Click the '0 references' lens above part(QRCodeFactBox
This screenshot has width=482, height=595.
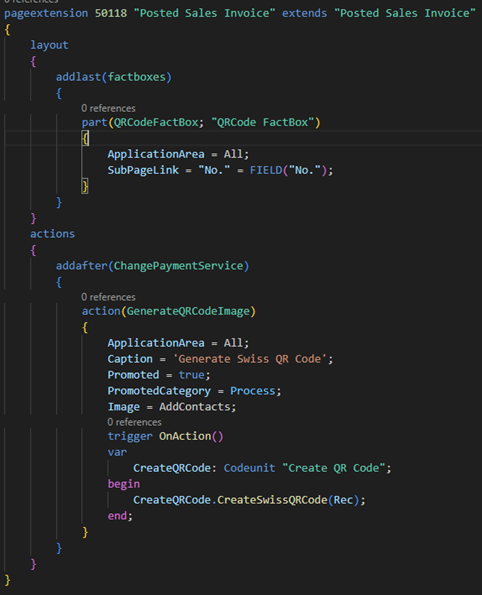(x=108, y=108)
